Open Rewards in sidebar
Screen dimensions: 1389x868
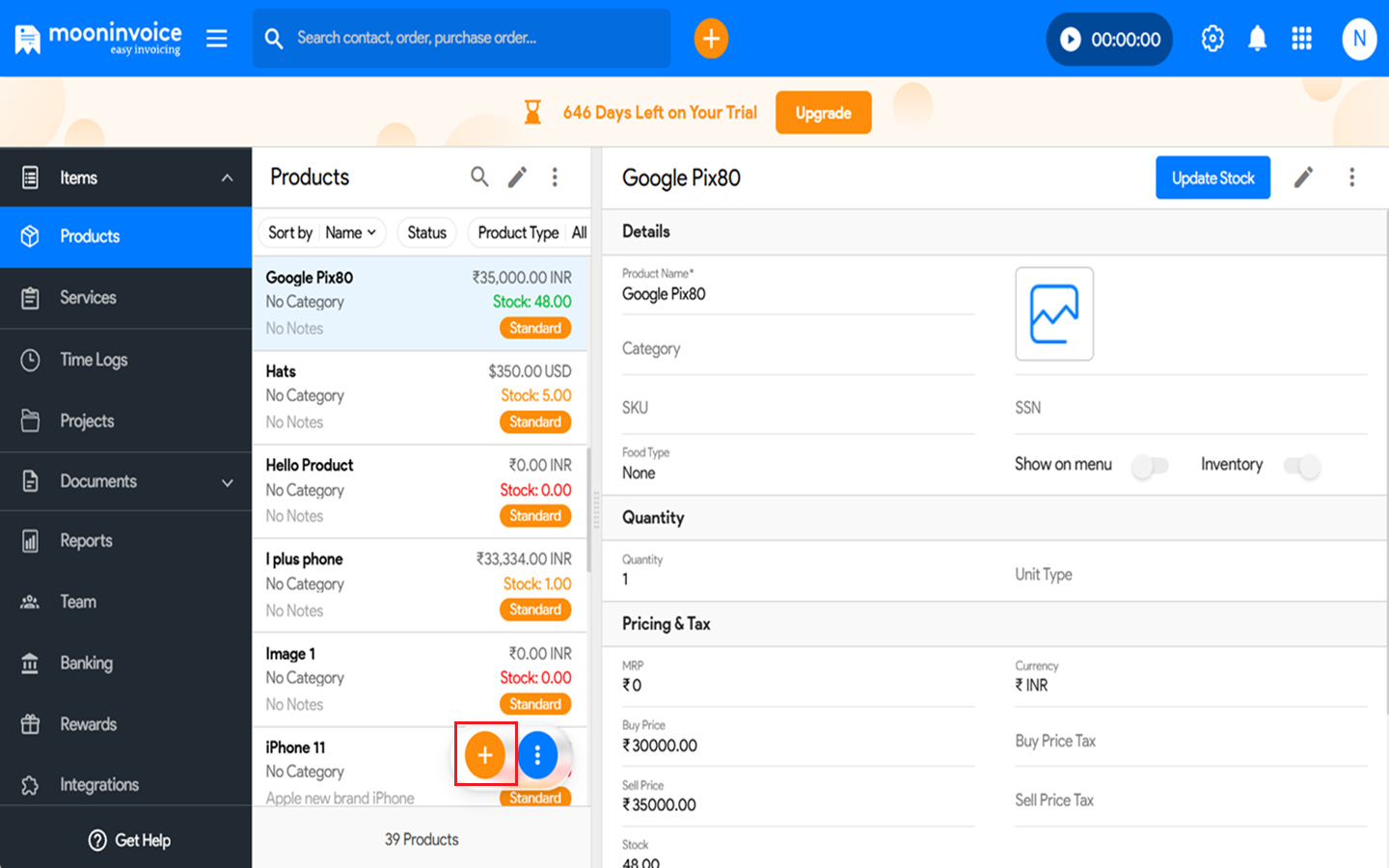(x=125, y=724)
